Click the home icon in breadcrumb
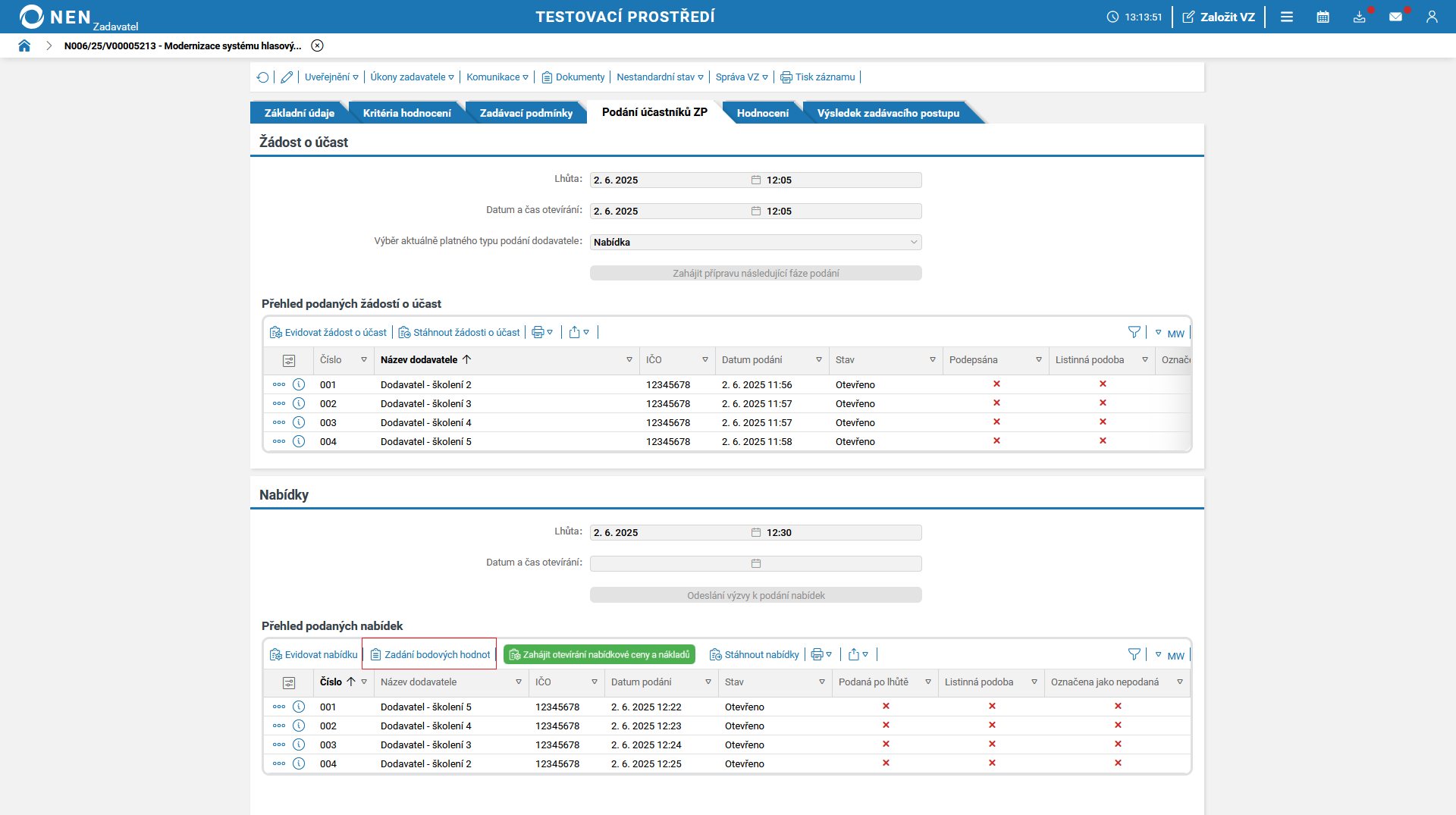The height and width of the screenshot is (815, 1456). [x=24, y=45]
